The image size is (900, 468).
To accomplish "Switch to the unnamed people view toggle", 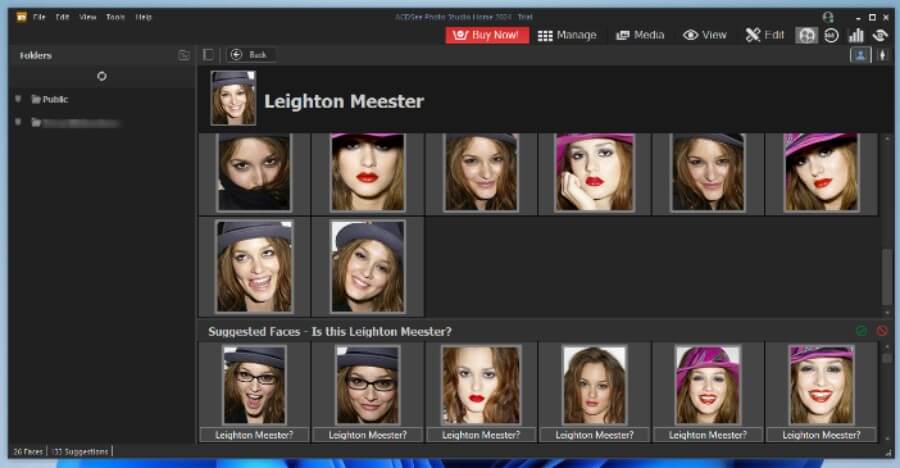I will point(882,55).
